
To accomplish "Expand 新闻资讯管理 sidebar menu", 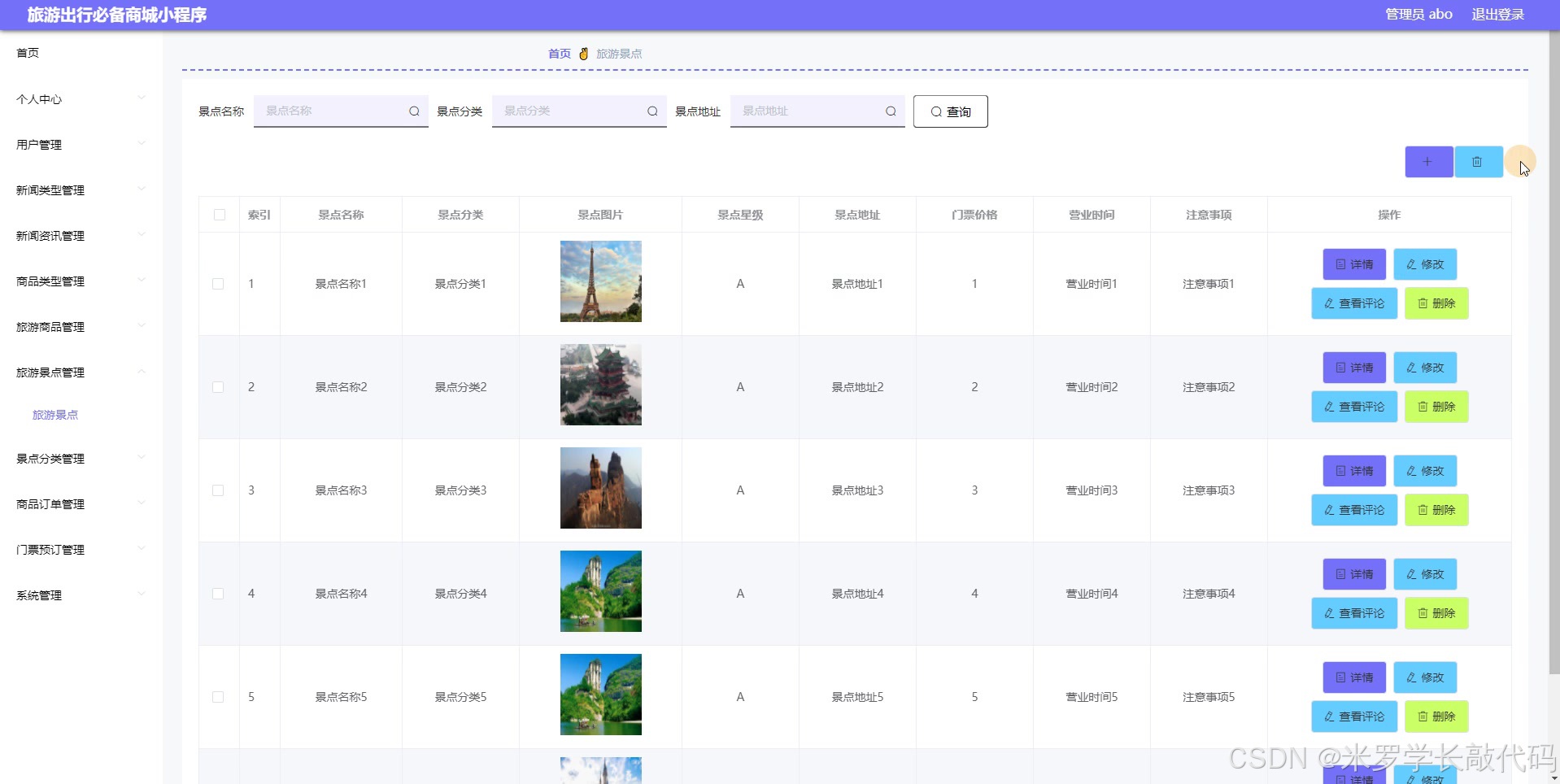I will pyautogui.click(x=81, y=236).
